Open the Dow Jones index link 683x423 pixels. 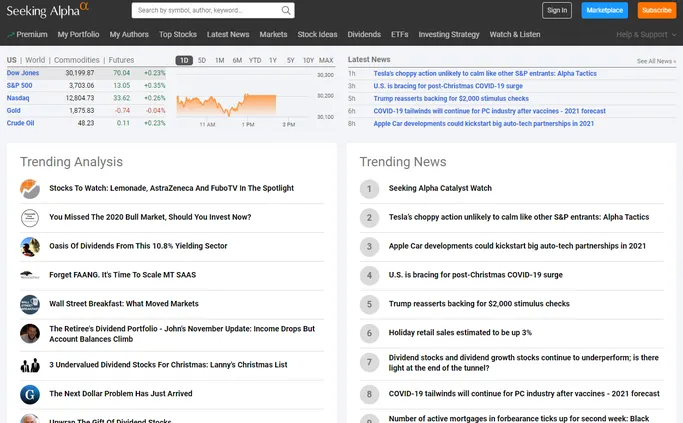(x=23, y=73)
